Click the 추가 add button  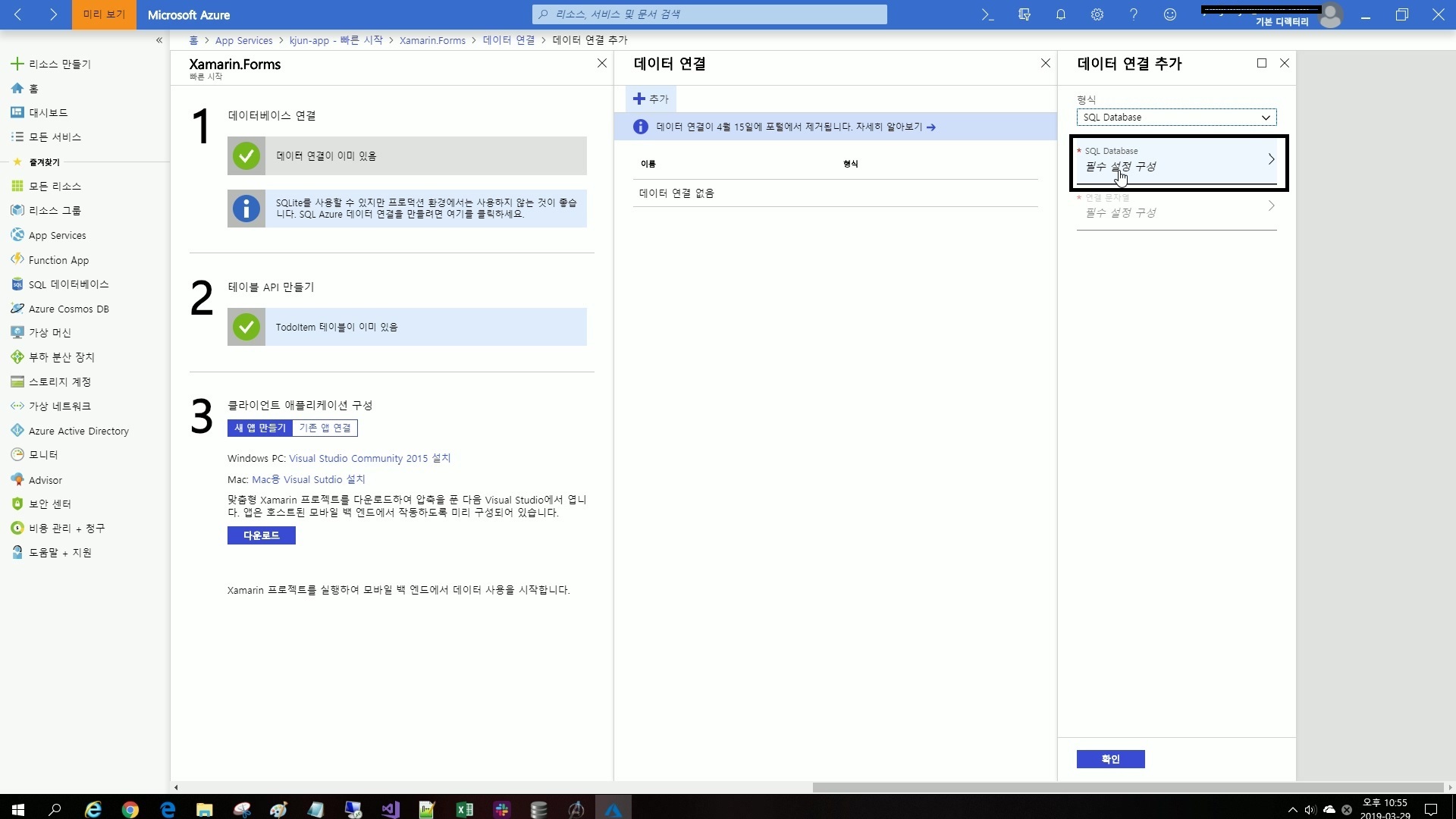click(651, 99)
